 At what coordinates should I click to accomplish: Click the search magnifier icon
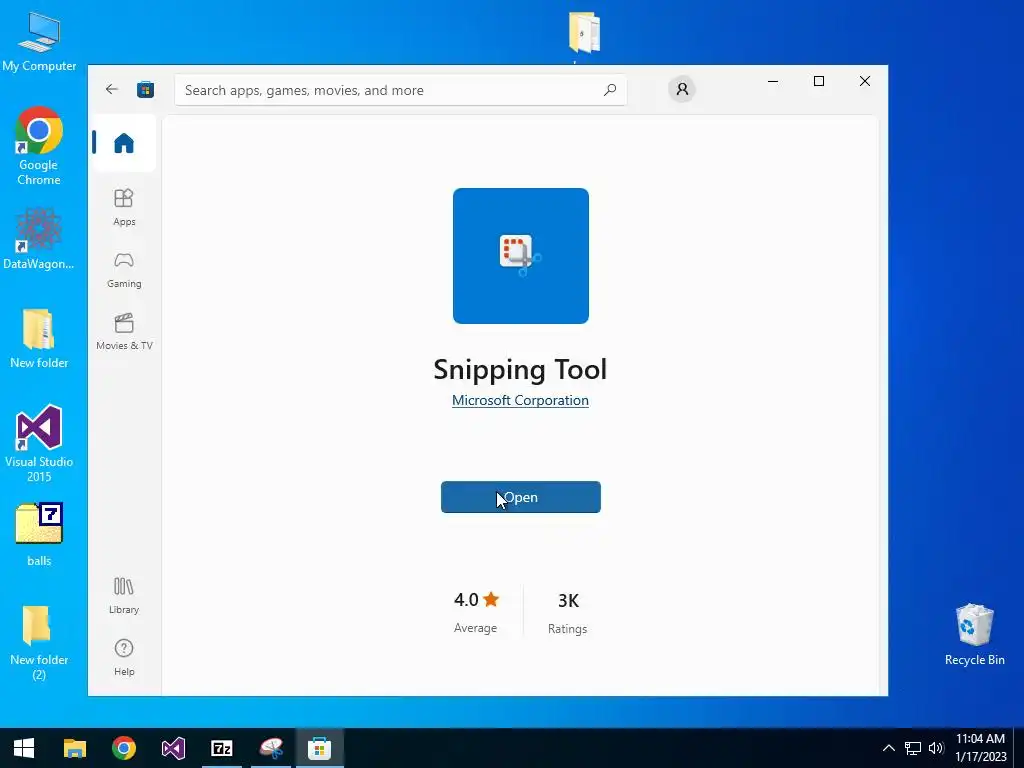coord(610,90)
